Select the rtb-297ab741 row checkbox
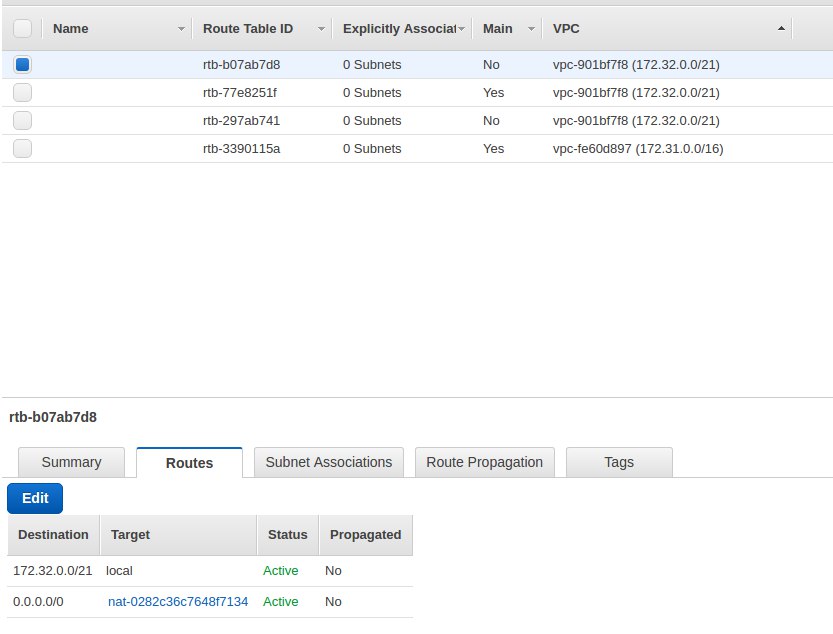The width and height of the screenshot is (833, 634). pyautogui.click(x=23, y=121)
